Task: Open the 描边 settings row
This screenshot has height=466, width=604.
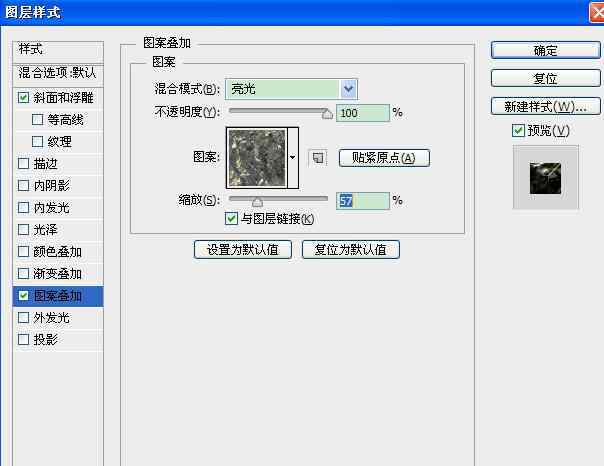Action: click(58, 164)
